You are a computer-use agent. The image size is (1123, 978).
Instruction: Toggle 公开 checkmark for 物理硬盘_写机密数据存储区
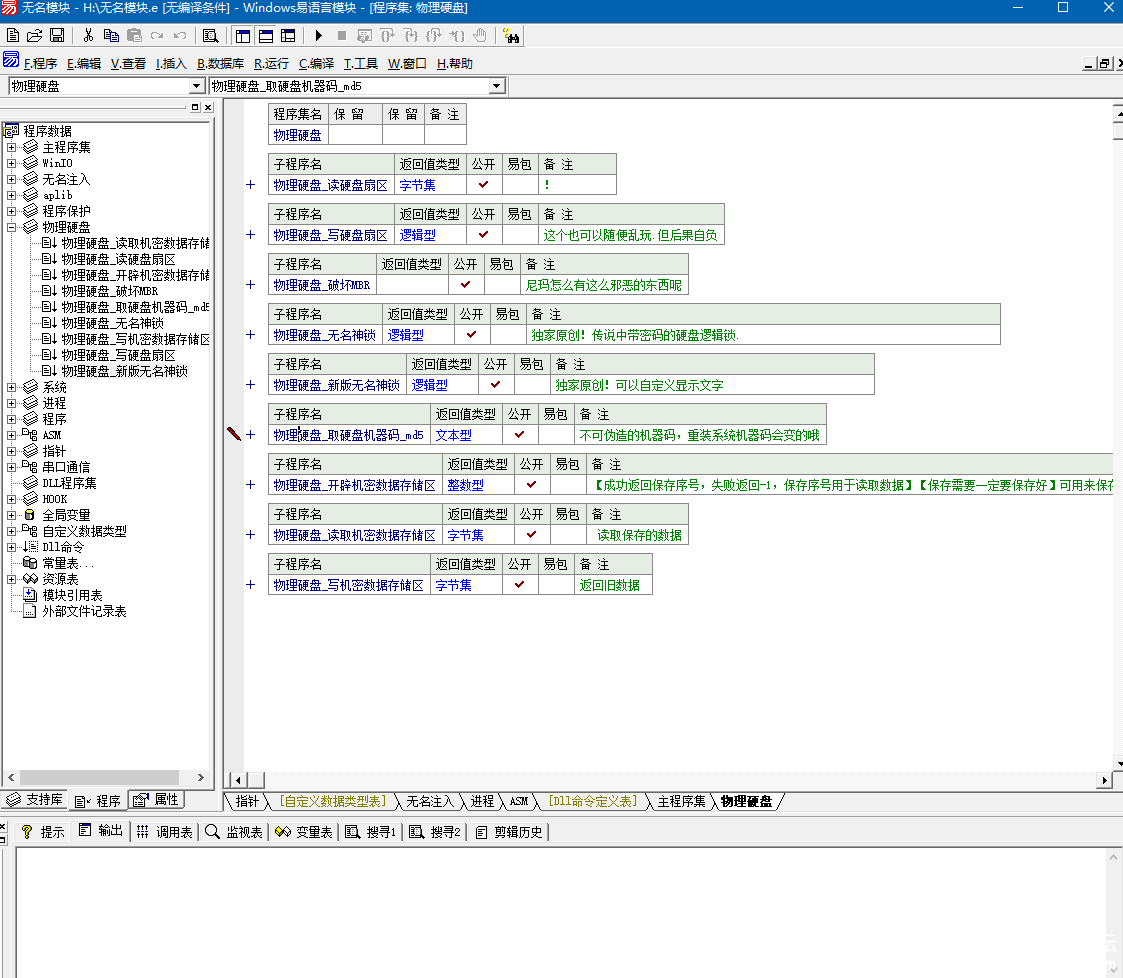coord(520,585)
